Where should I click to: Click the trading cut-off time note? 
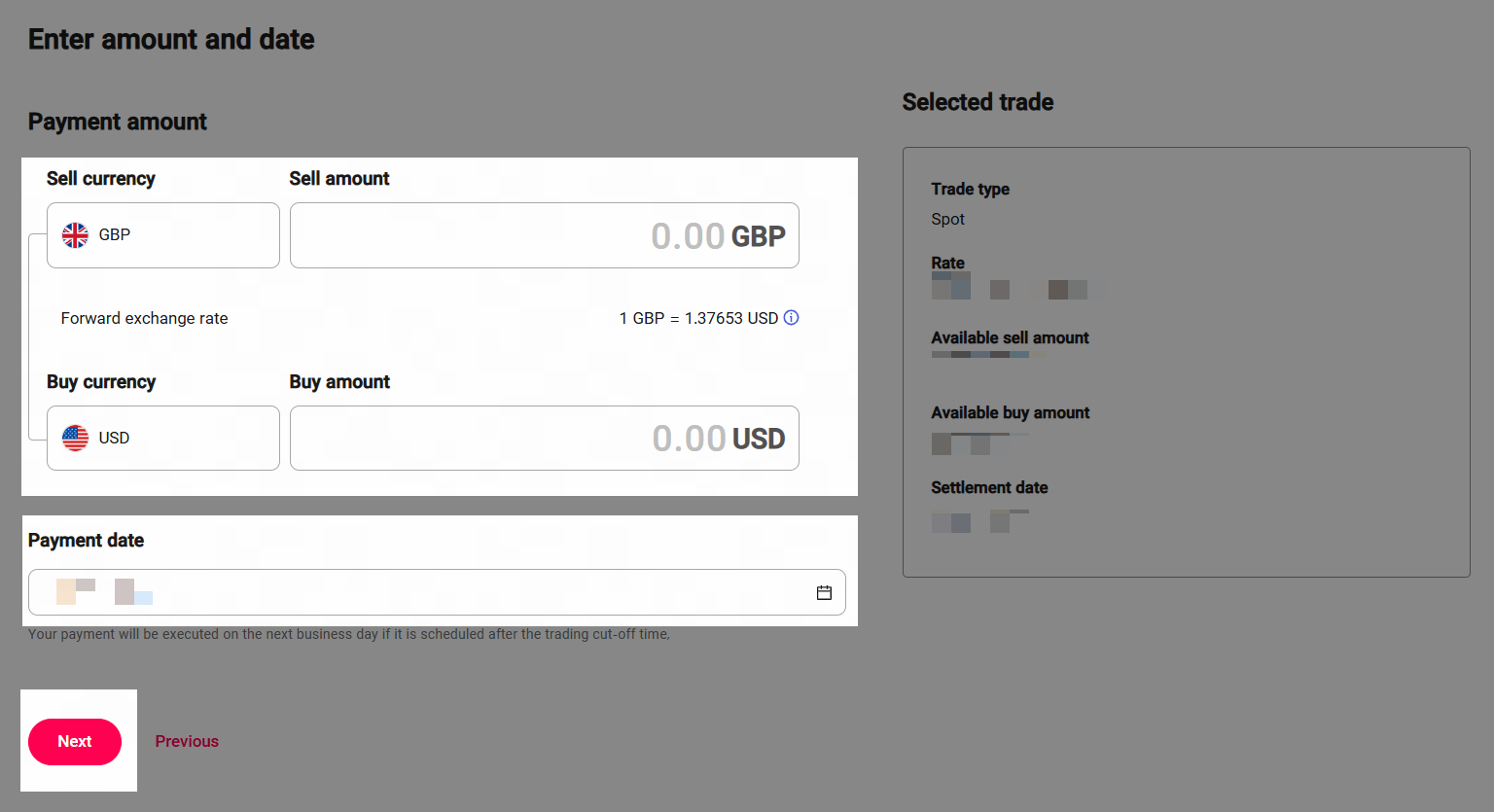pyautogui.click(x=348, y=634)
